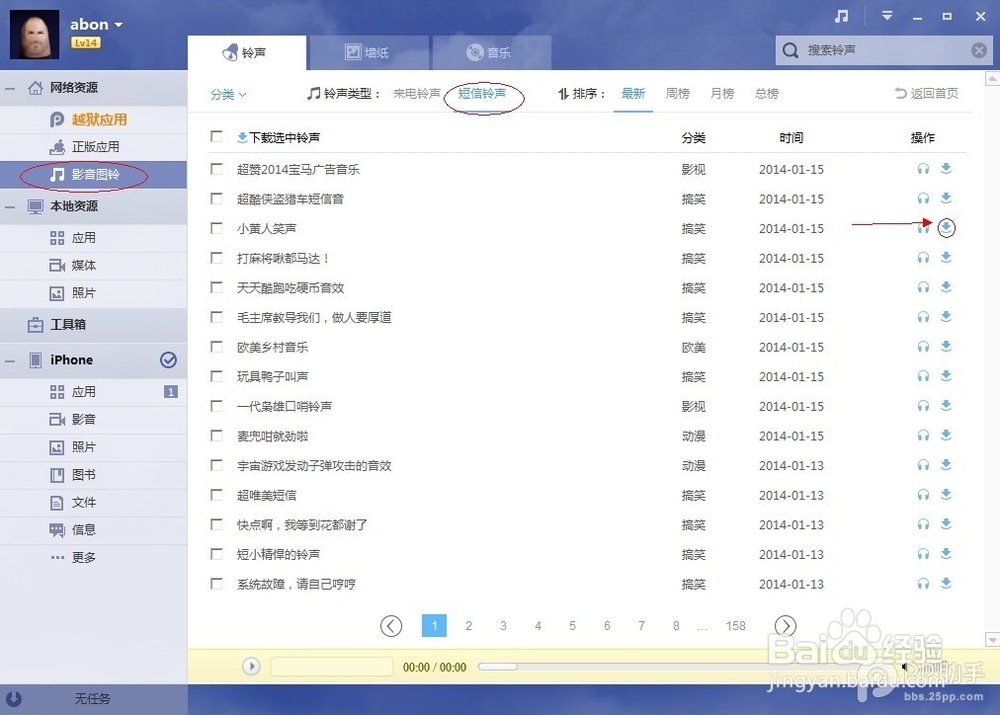Select the checkbox beside 超酷侠盗猎车短信音
This screenshot has height=715, width=1000.
click(216, 199)
